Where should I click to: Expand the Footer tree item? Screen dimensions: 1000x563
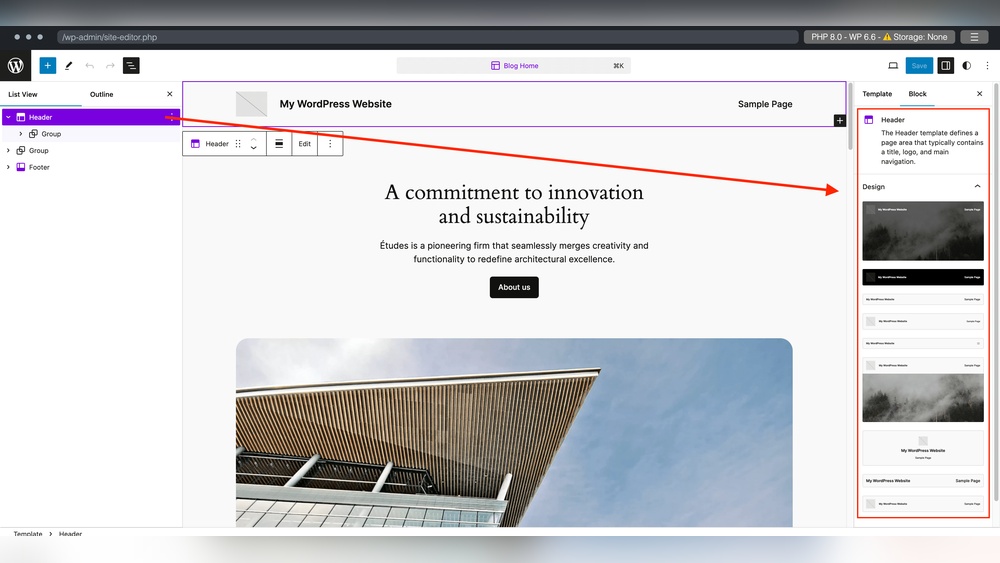pos(8,167)
